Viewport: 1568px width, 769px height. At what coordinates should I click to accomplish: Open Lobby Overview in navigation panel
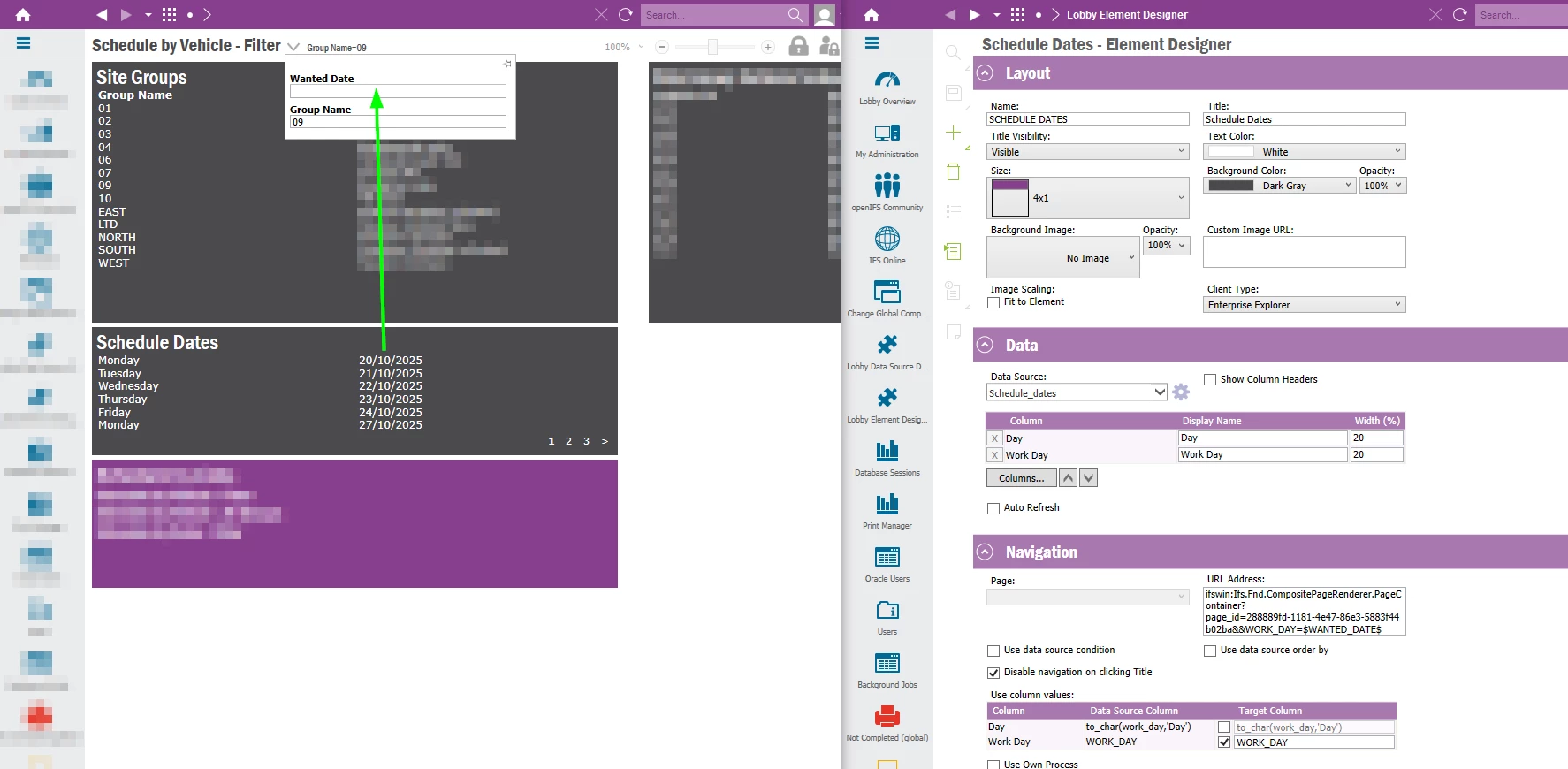pyautogui.click(x=887, y=86)
